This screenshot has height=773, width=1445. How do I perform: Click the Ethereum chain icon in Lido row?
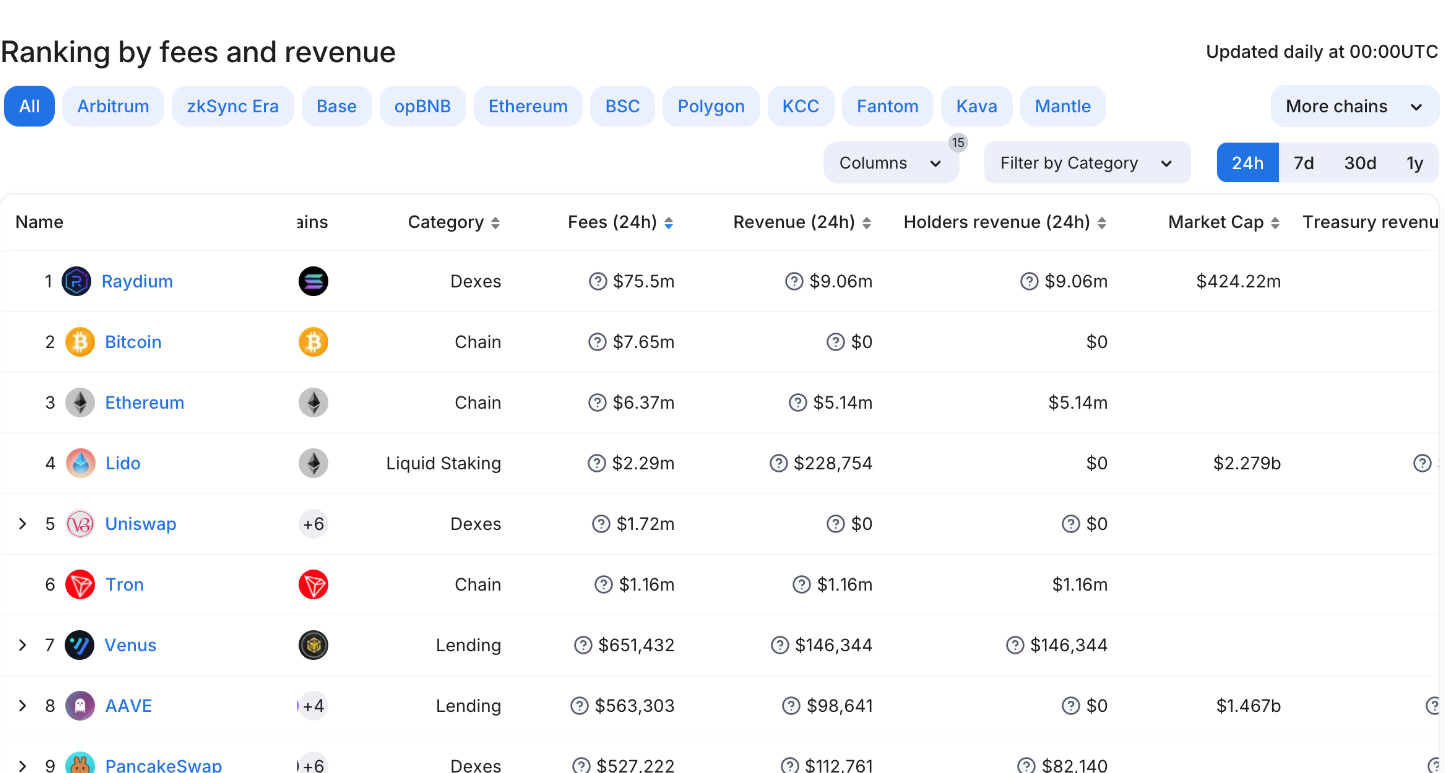(x=313, y=463)
